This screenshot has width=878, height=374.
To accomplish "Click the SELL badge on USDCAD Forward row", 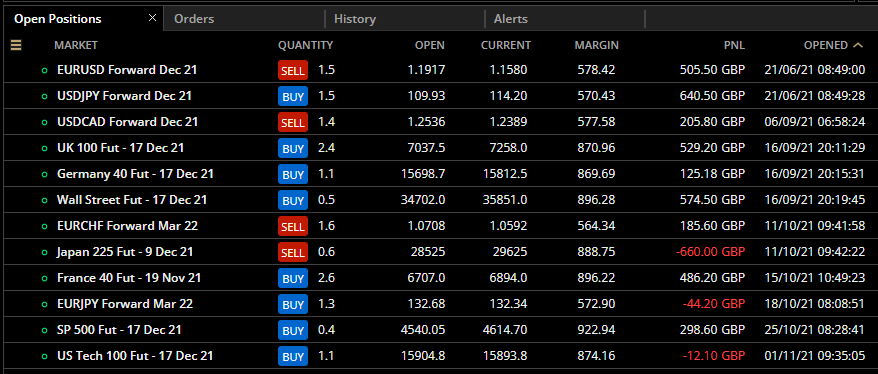I will point(293,122).
